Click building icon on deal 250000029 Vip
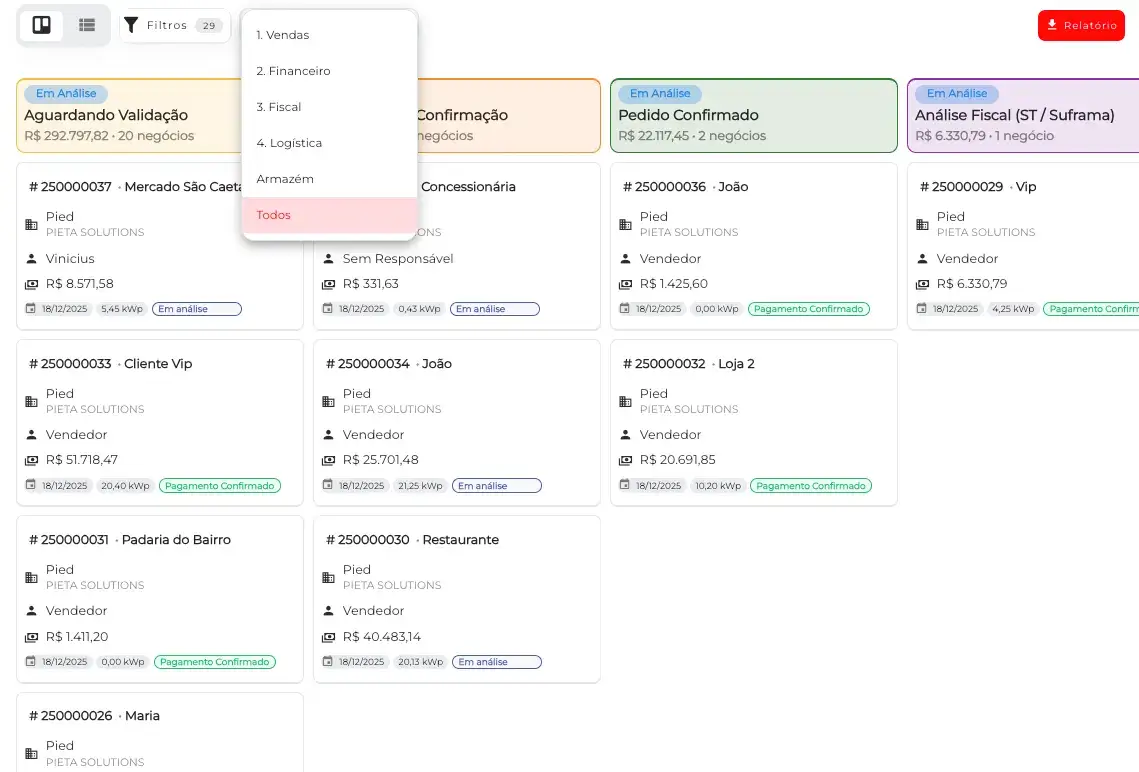This screenshot has height=772, width=1139. pyautogui.click(x=922, y=224)
